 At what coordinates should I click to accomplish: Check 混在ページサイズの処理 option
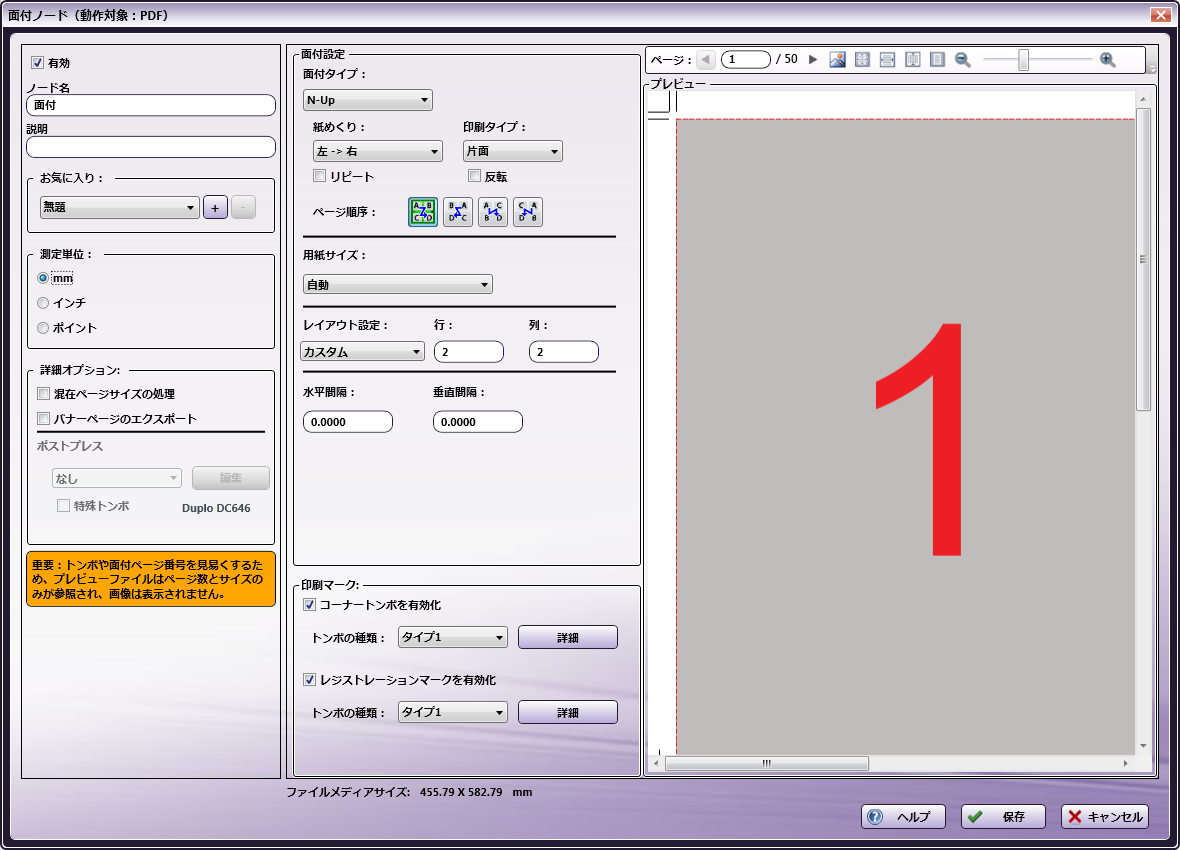(x=44, y=394)
